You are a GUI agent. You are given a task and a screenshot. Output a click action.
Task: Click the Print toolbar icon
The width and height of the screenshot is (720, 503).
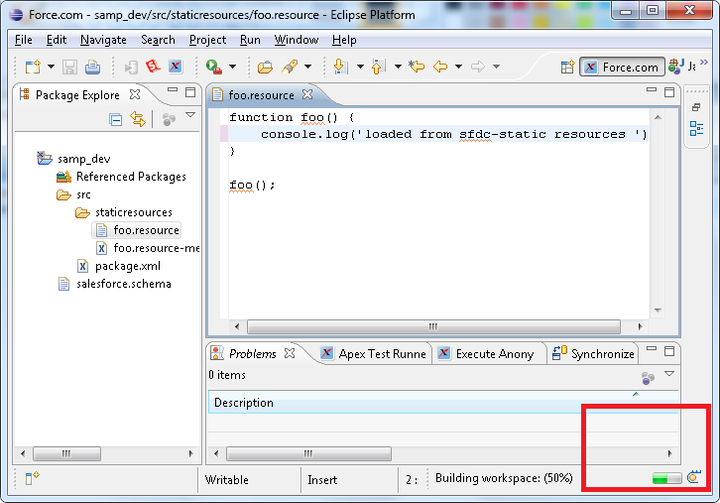(x=93, y=67)
